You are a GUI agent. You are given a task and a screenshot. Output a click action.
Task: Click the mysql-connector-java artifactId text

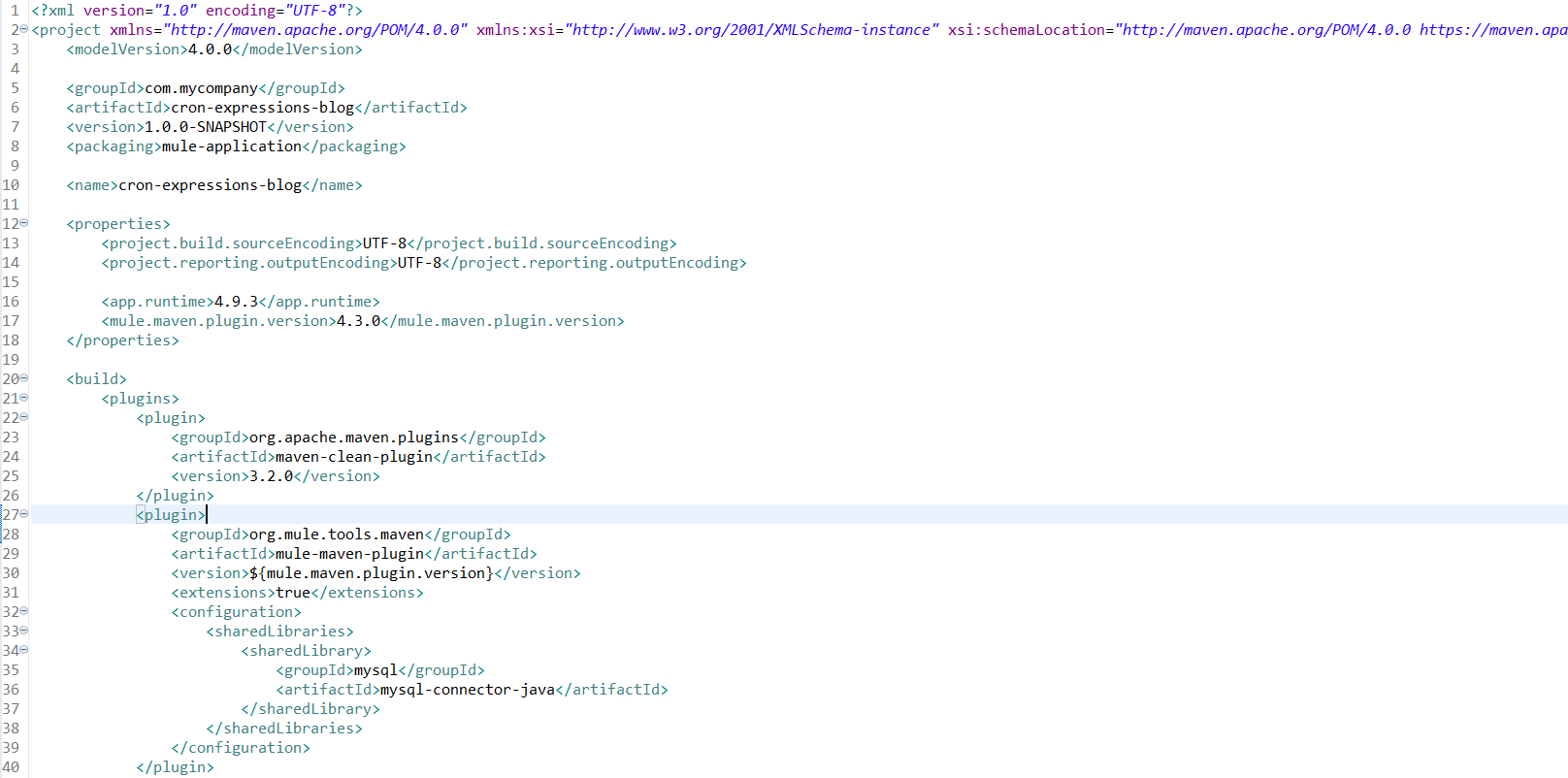pos(467,690)
